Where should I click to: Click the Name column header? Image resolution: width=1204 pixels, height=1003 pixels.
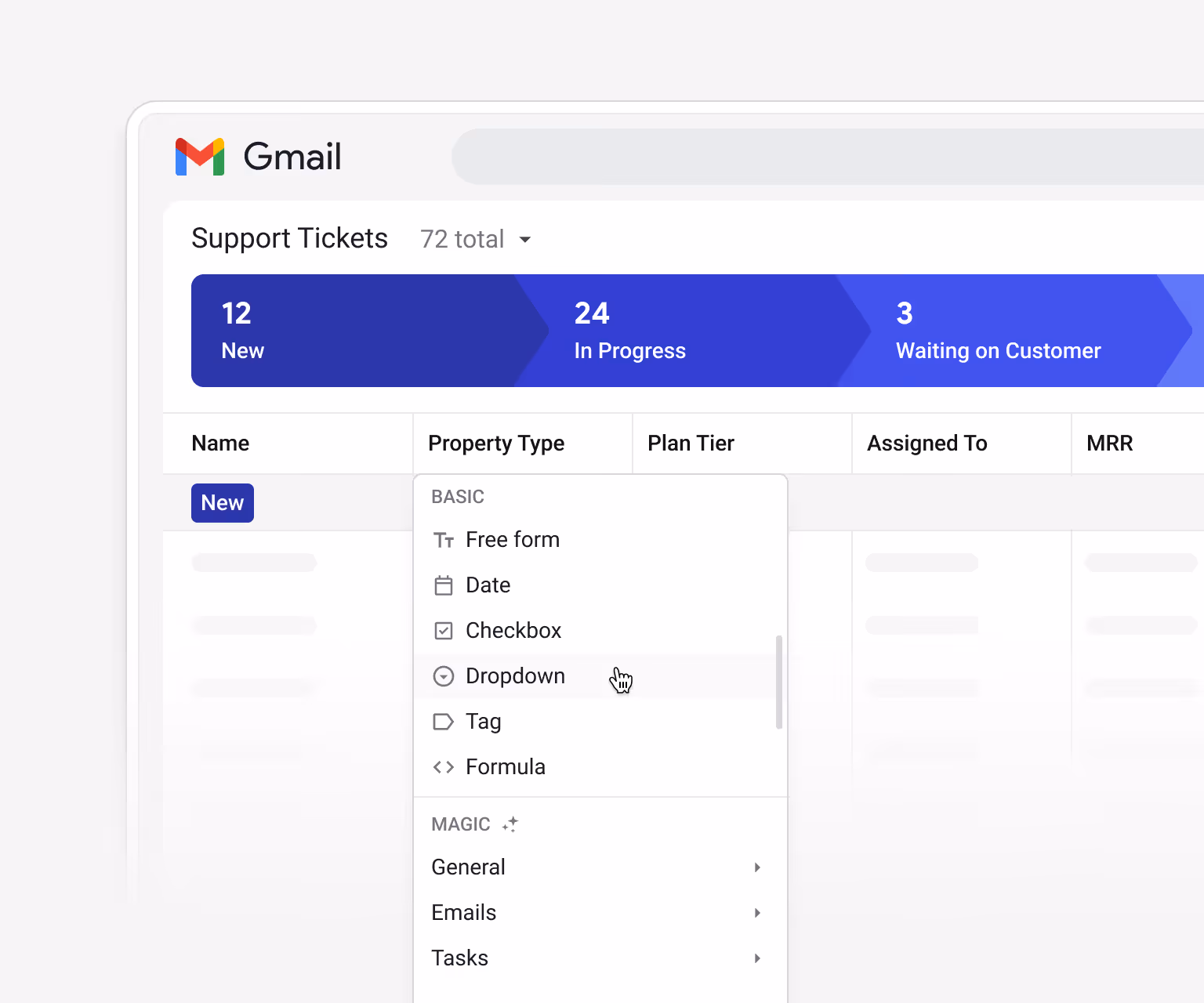coord(288,444)
